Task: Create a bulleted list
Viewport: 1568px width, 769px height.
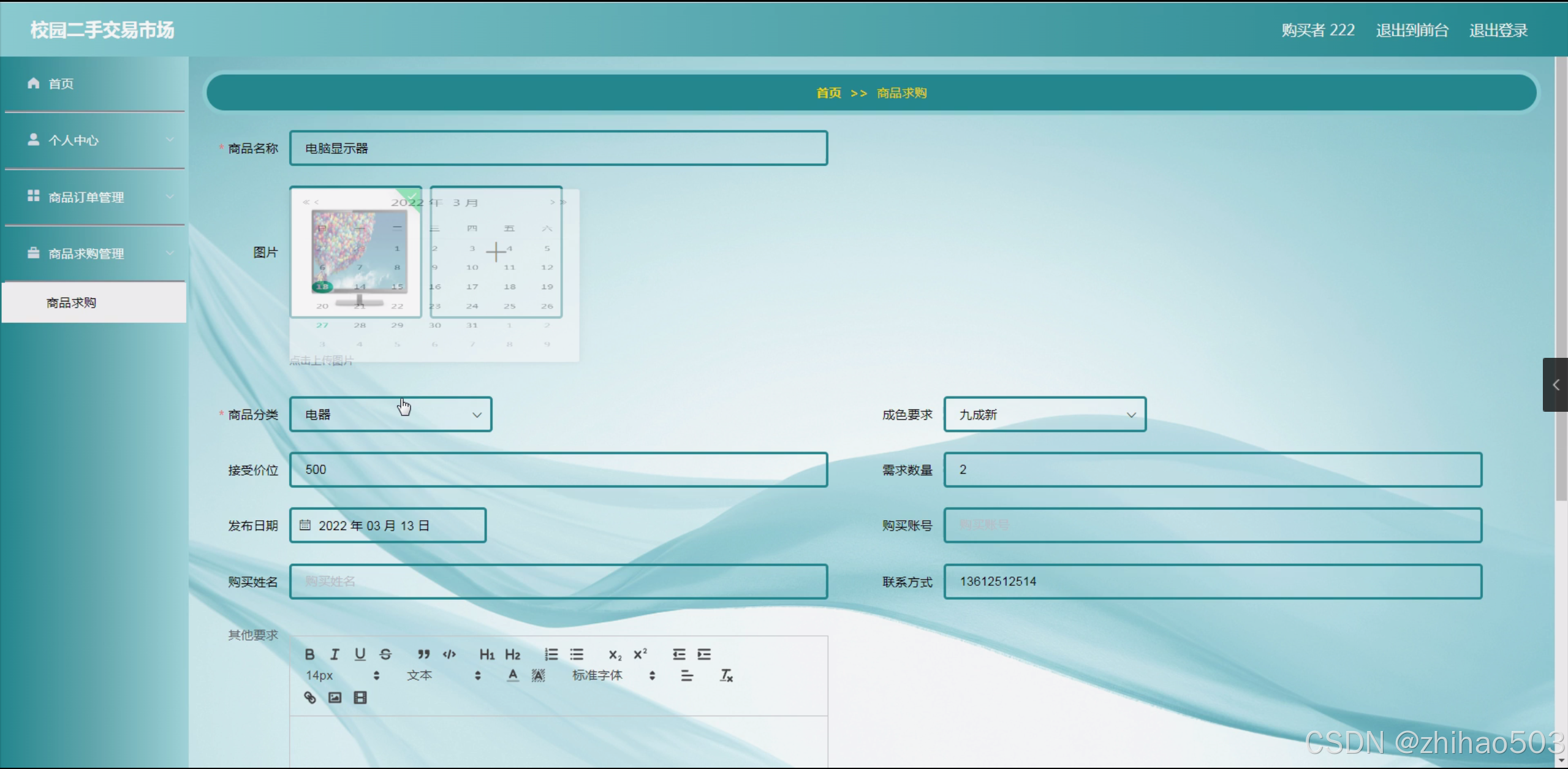Action: coord(577,654)
